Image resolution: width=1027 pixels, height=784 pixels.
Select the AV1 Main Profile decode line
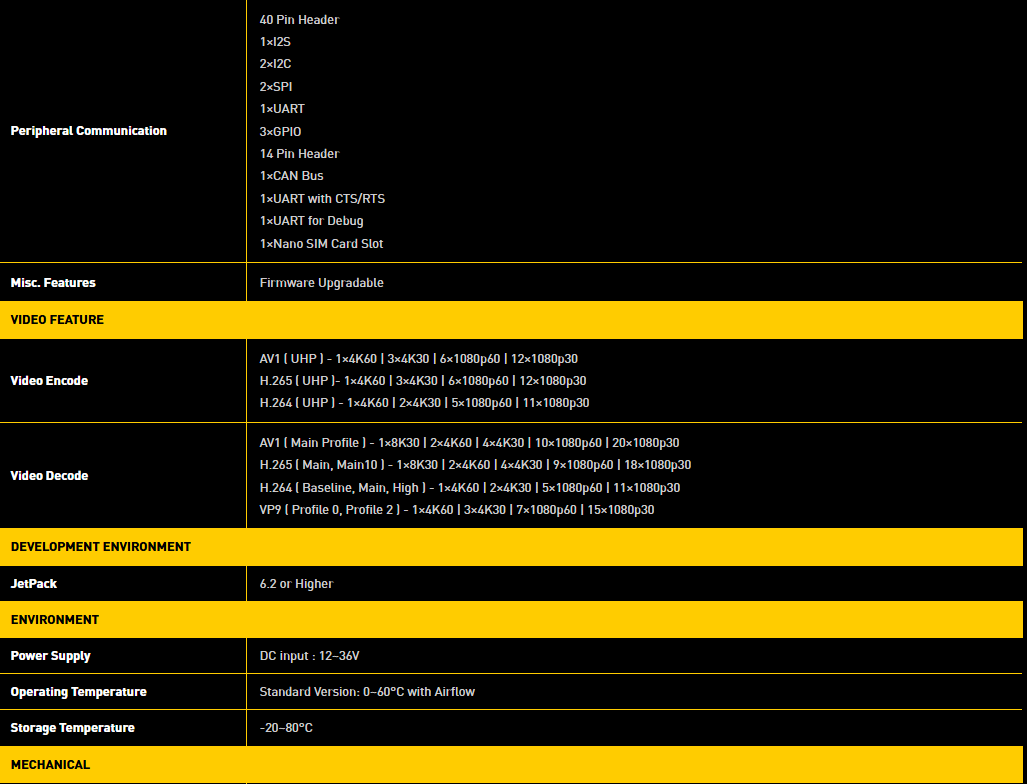tap(469, 443)
